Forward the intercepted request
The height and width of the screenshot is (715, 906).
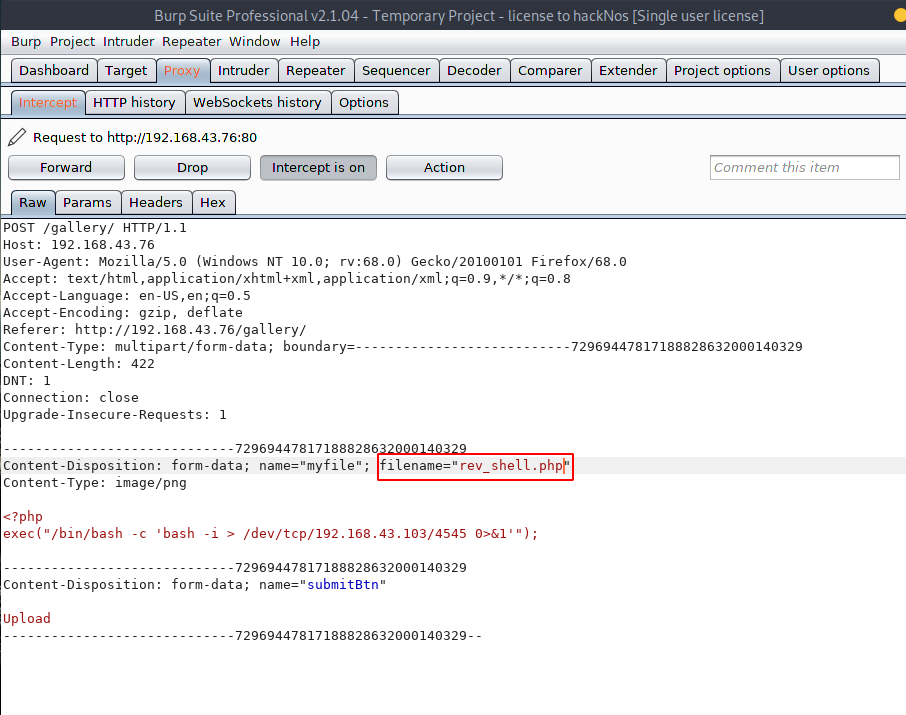[x=66, y=168]
